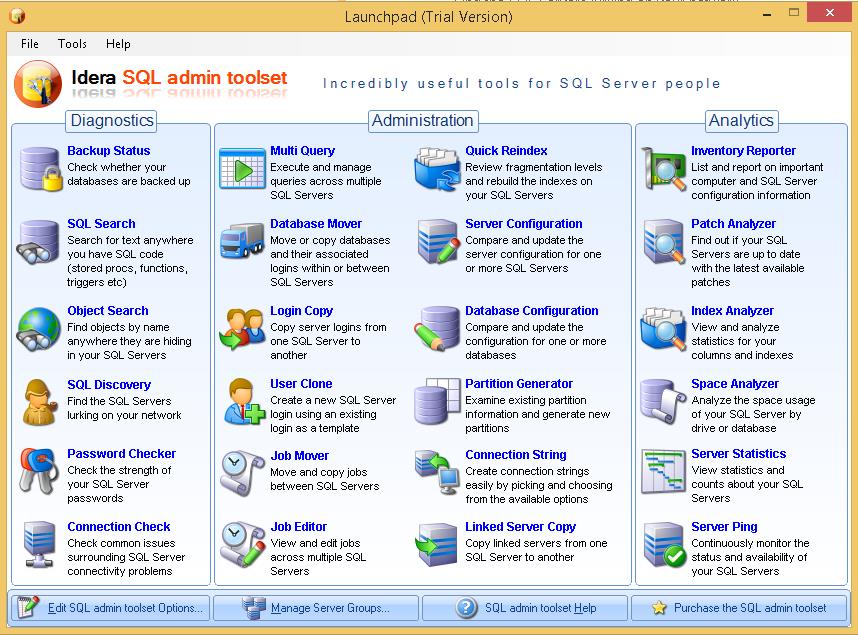Click the Database Mover link
858x635 pixels.
point(316,223)
